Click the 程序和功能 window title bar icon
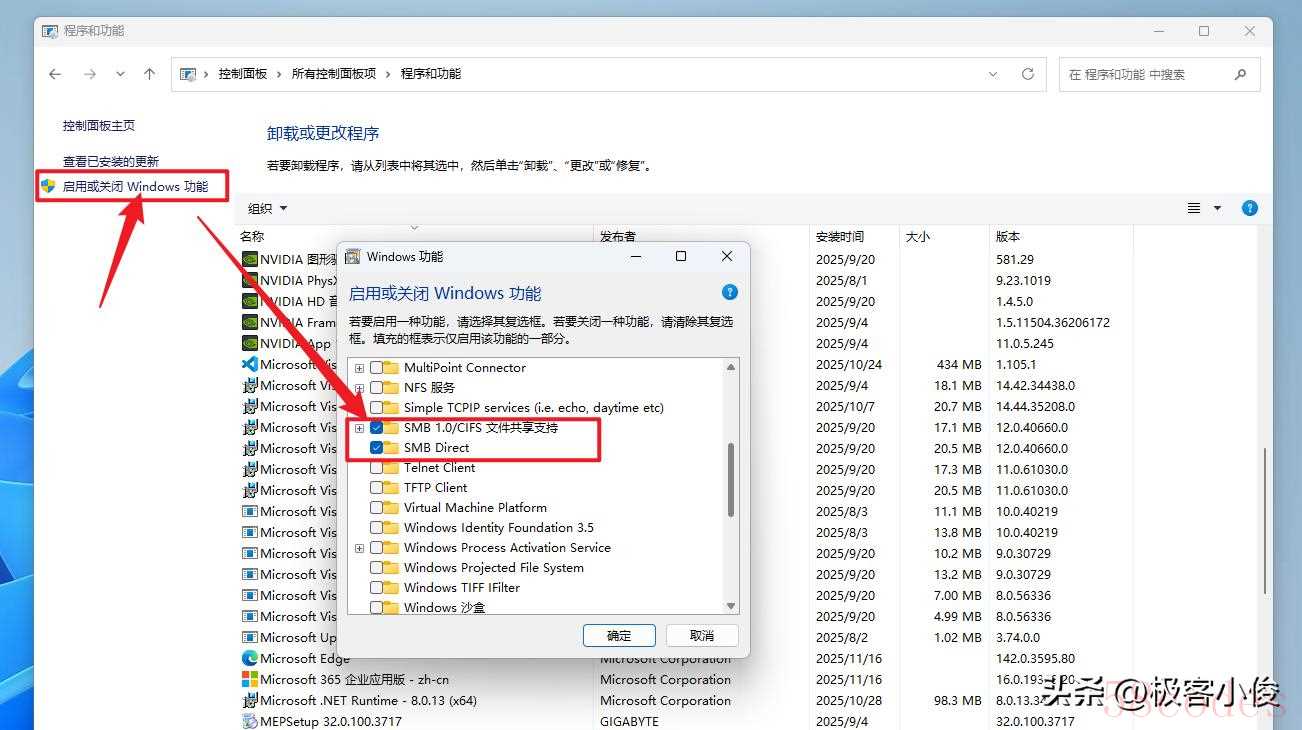The height and width of the screenshot is (730, 1302). 50,31
